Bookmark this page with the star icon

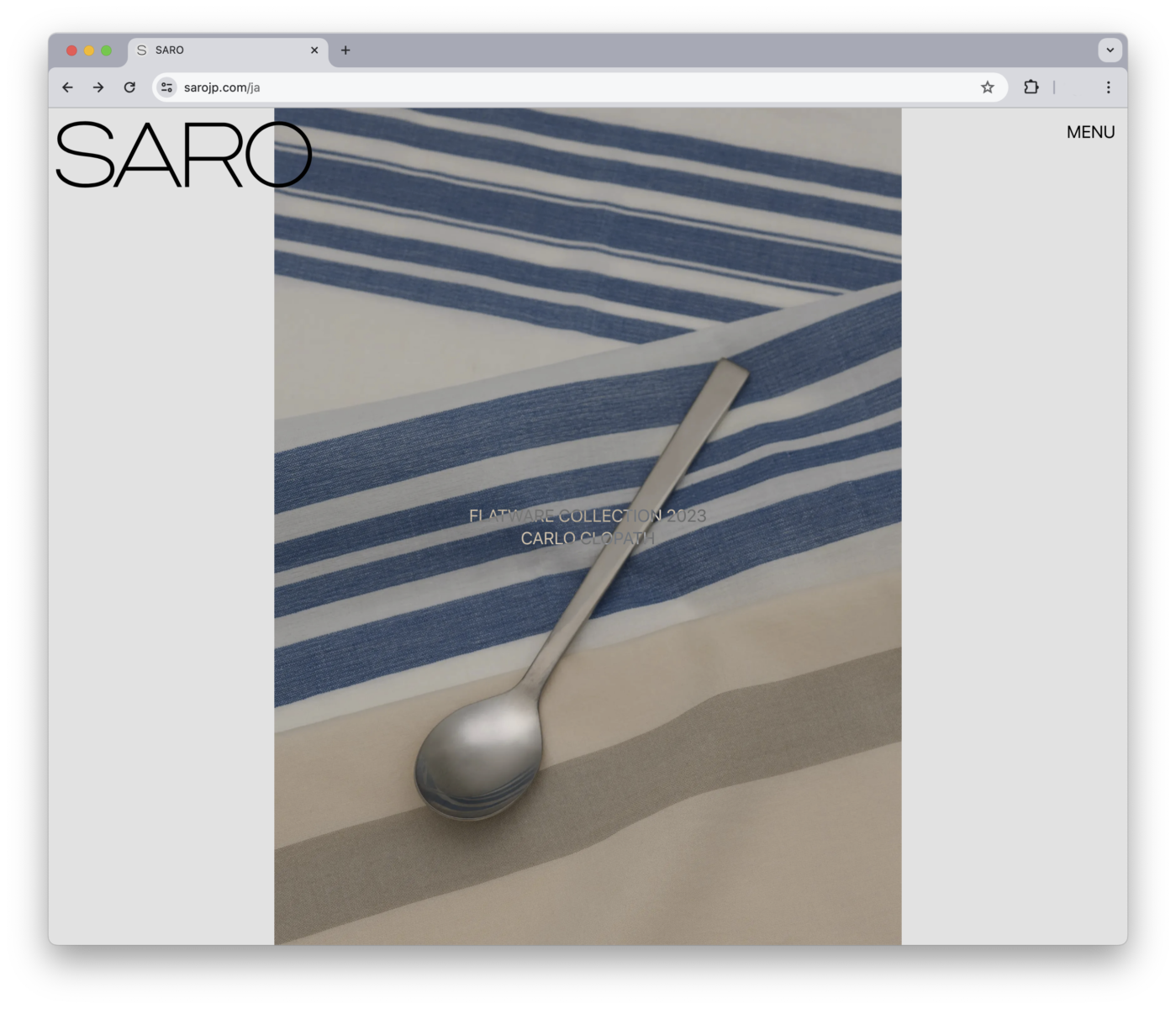click(987, 87)
